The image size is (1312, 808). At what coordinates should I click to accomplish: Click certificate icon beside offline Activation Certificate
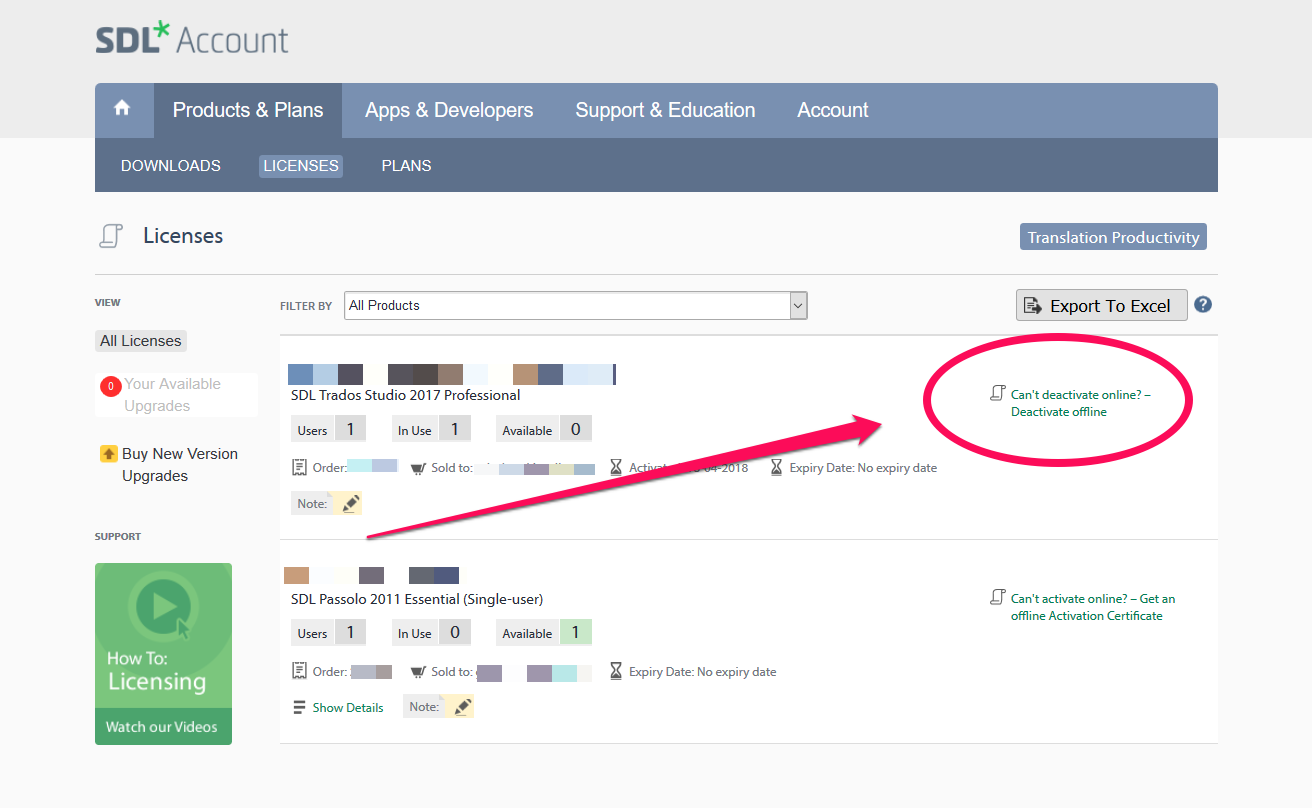(x=997, y=597)
